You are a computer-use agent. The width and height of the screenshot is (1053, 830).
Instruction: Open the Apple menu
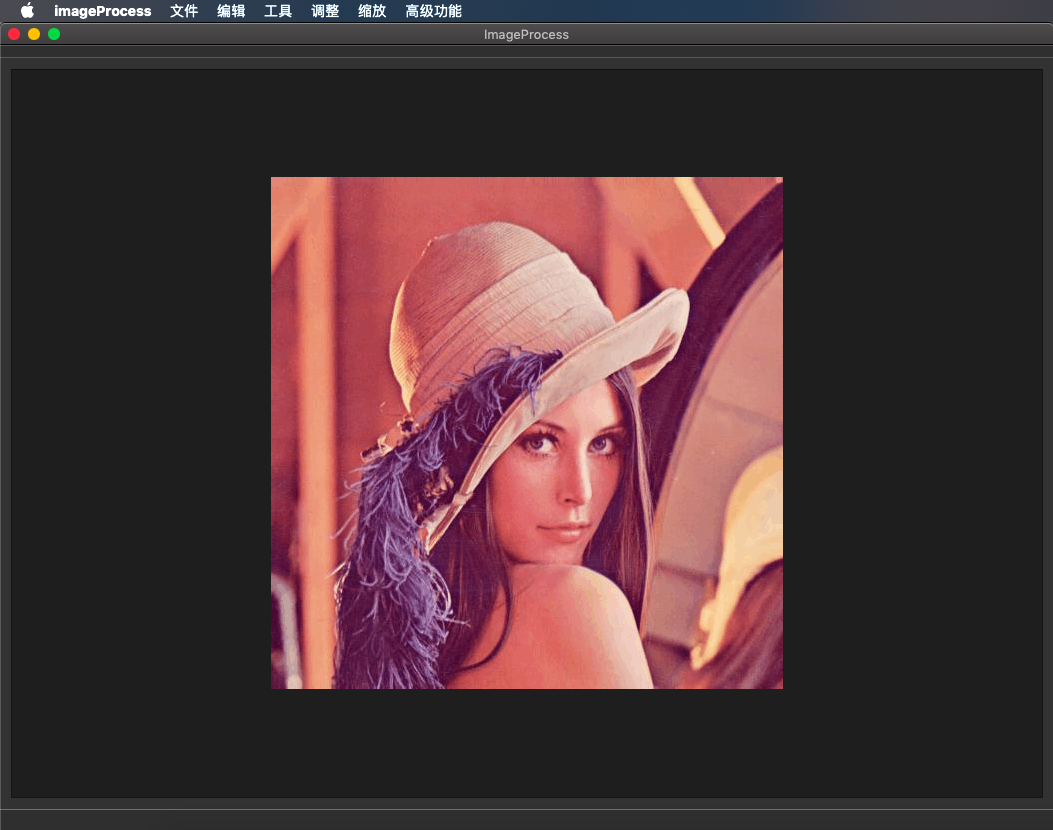pos(27,11)
